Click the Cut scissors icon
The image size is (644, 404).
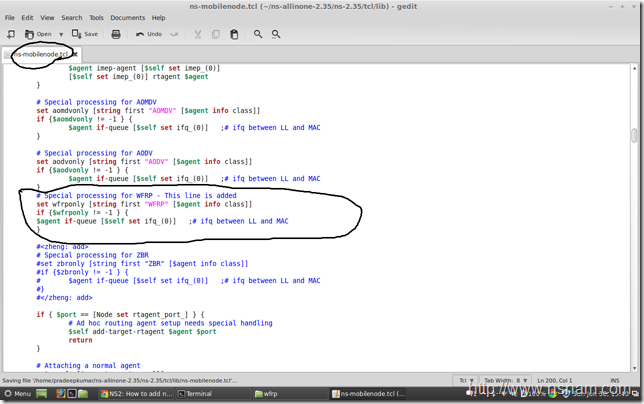point(197,34)
